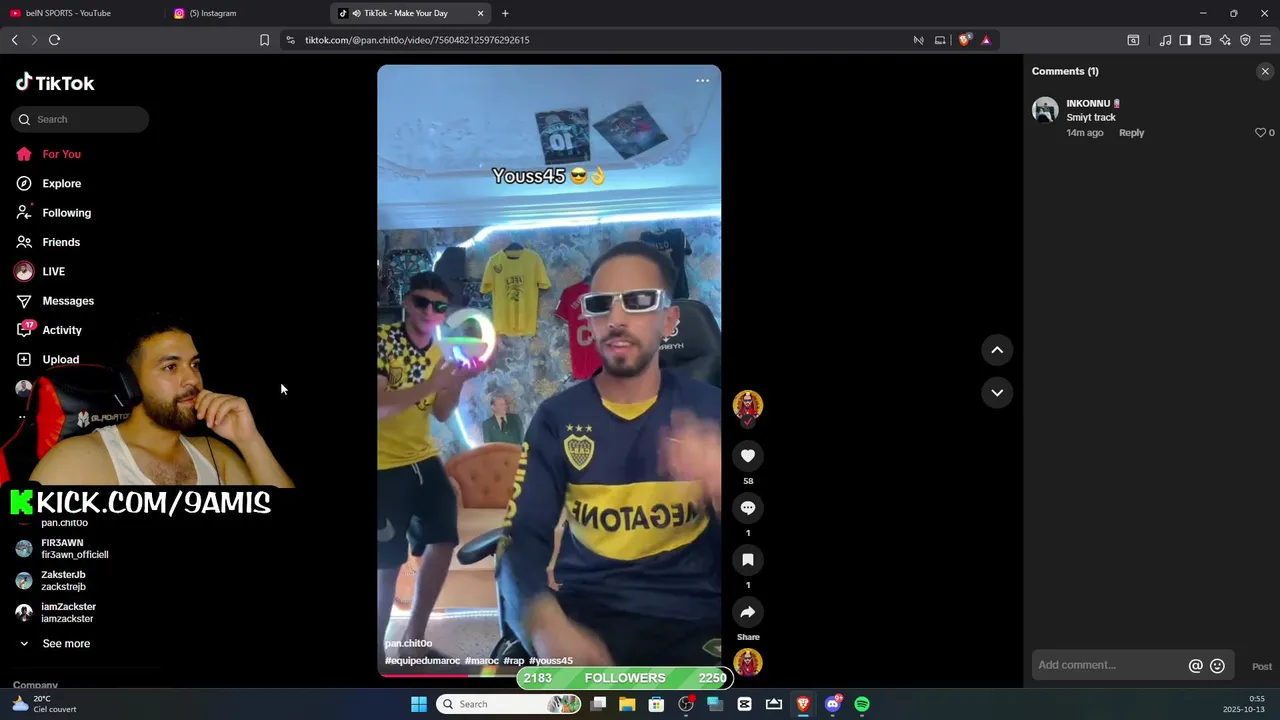The width and height of the screenshot is (1280, 720).
Task: Save video with the bookmark icon
Action: (747, 560)
